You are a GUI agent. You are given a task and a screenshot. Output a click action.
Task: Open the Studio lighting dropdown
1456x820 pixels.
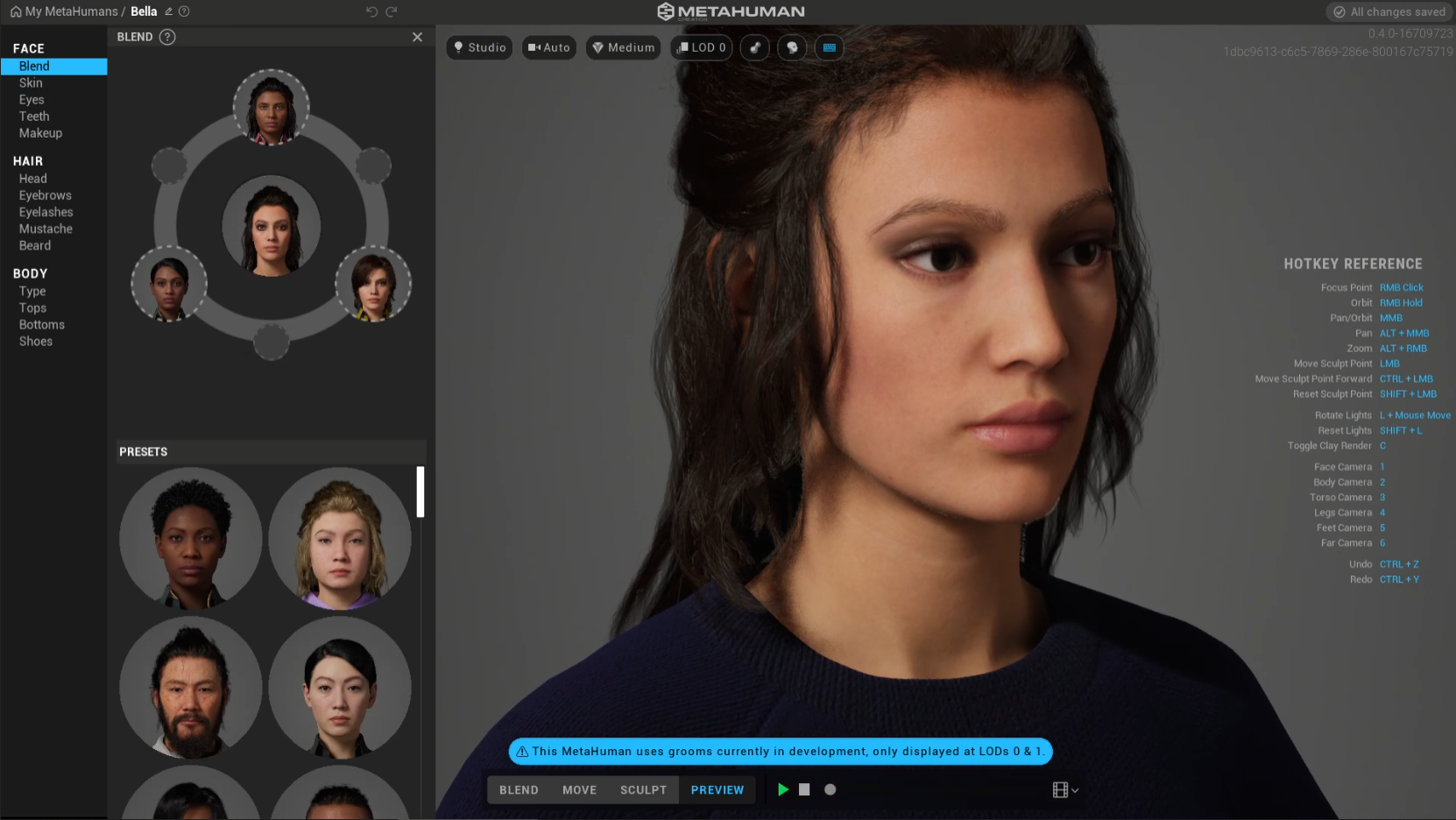479,47
